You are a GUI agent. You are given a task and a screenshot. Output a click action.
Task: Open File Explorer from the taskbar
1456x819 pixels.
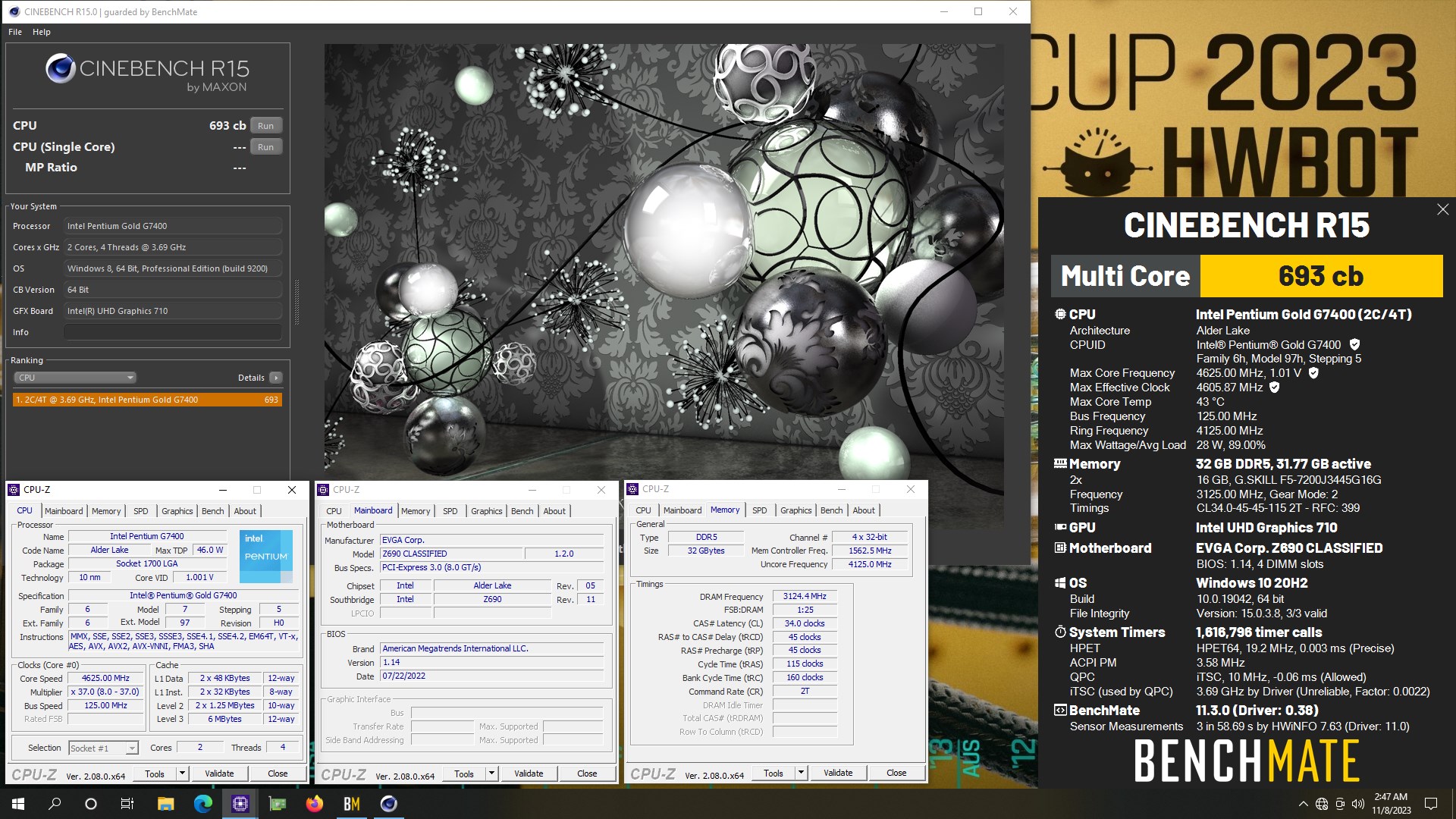(165, 804)
